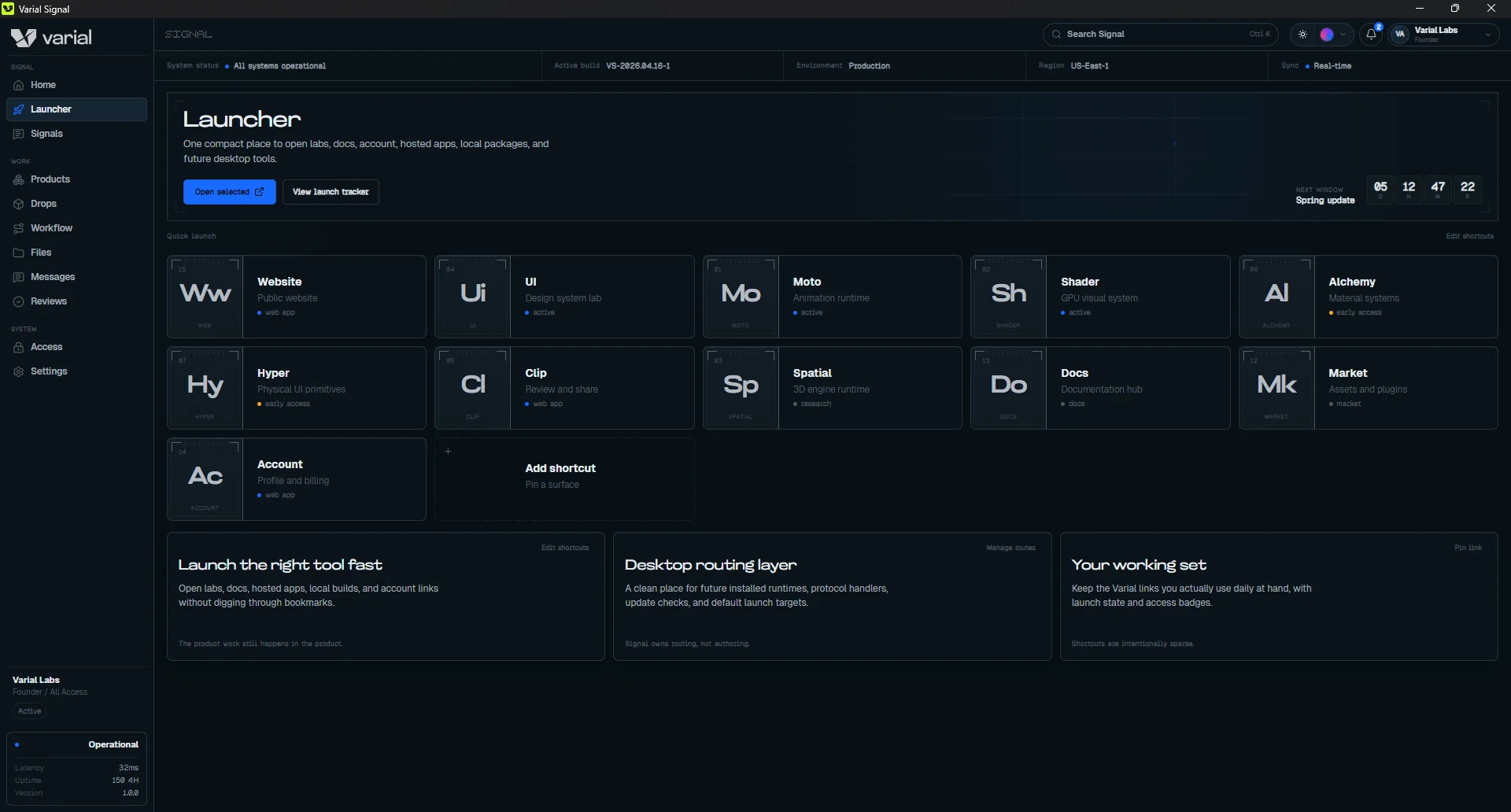Open Reviews label in the sidebar
This screenshot has height=812, width=1511.
click(x=49, y=301)
